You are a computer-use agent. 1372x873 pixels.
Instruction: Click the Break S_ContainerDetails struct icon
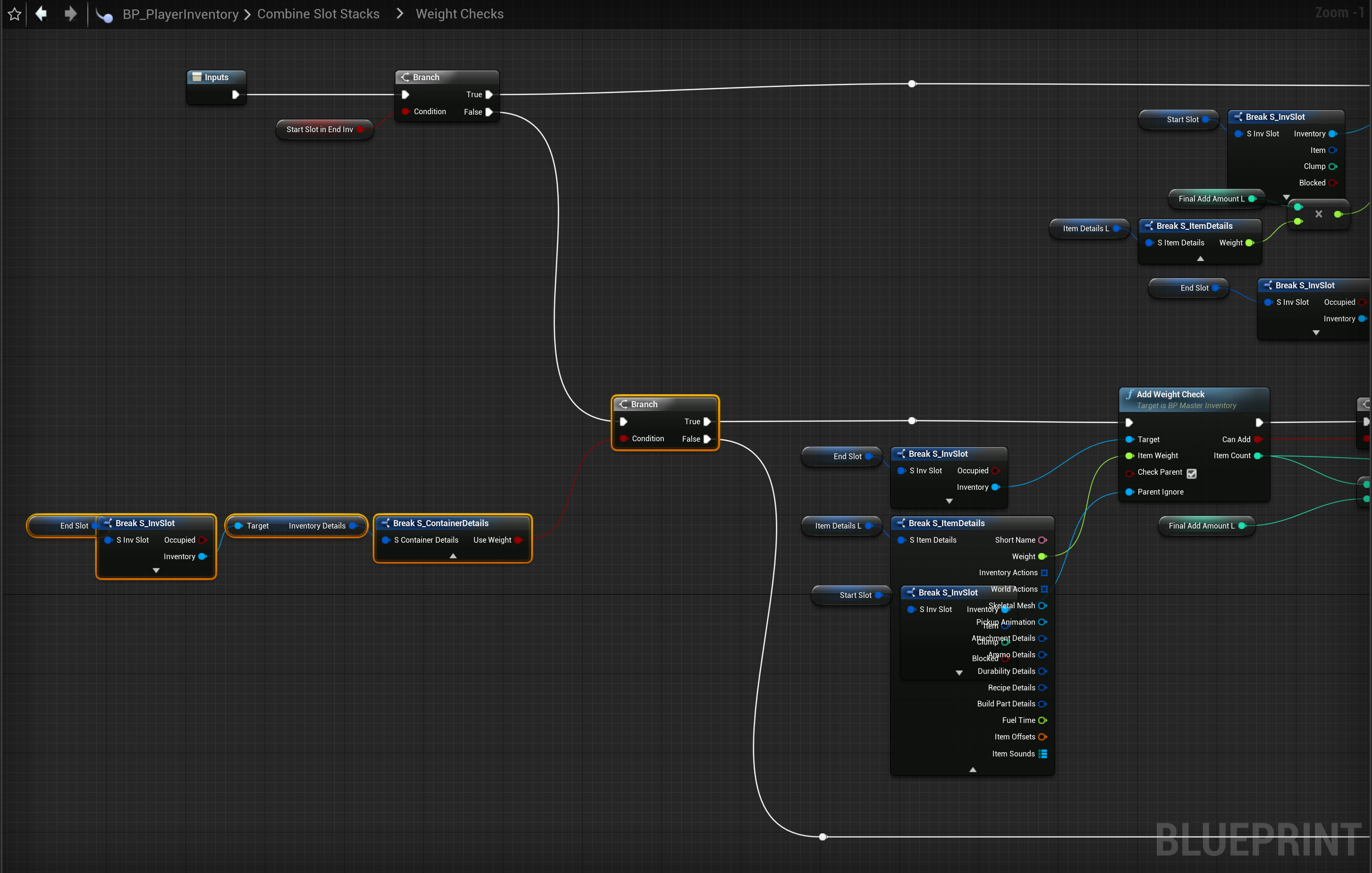coord(386,523)
